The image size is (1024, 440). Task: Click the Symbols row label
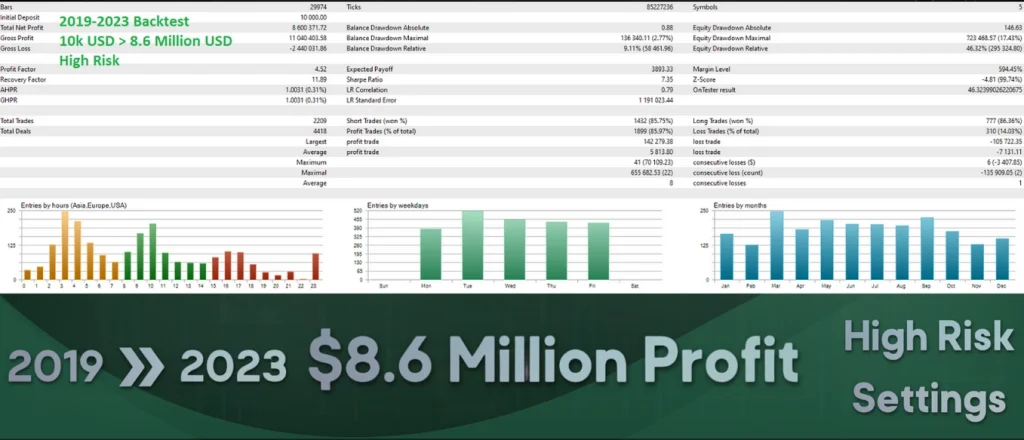(x=704, y=7)
